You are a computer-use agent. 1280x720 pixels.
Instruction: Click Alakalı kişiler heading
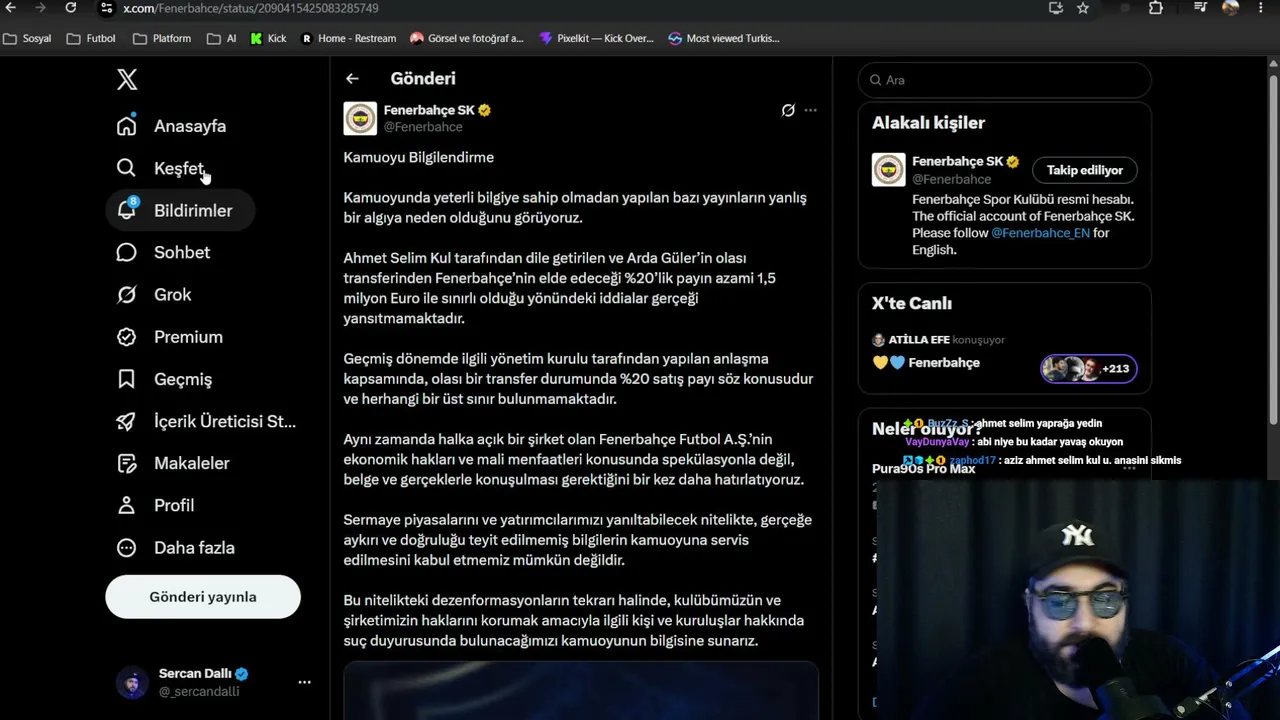tap(928, 123)
